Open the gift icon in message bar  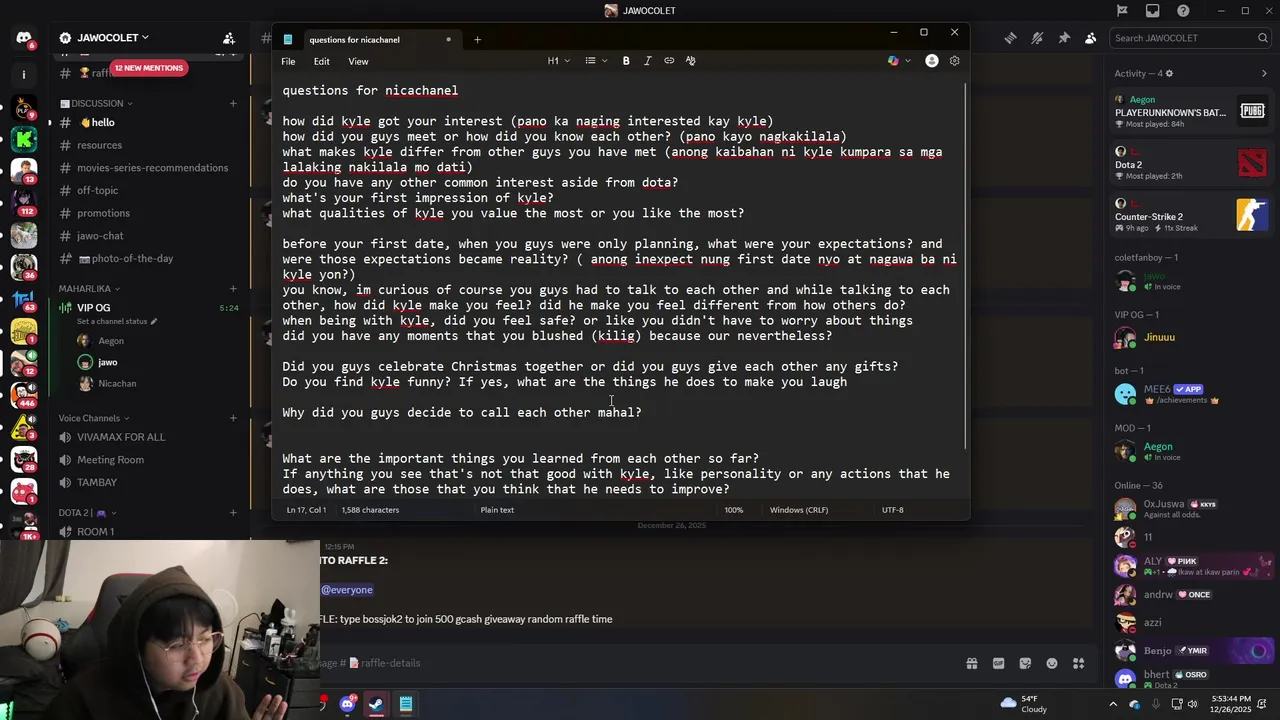click(971, 663)
